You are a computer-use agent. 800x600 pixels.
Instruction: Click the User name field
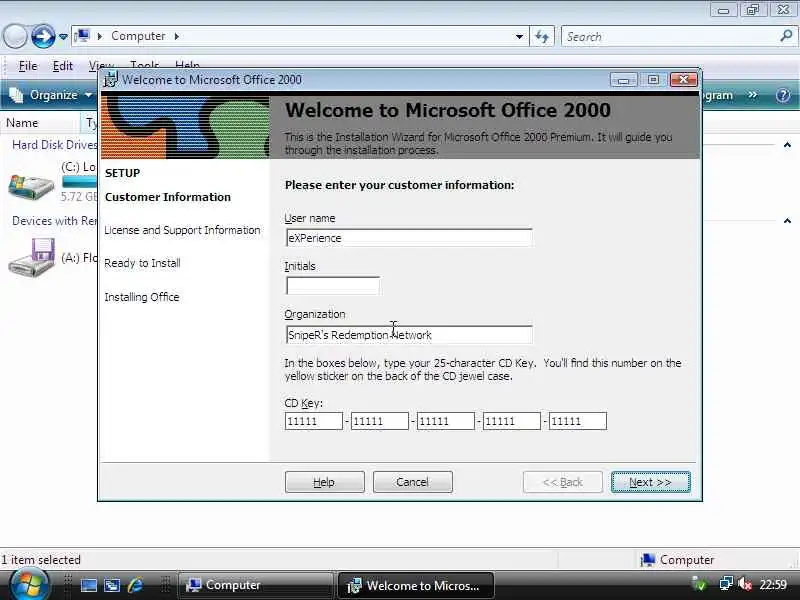coord(409,238)
